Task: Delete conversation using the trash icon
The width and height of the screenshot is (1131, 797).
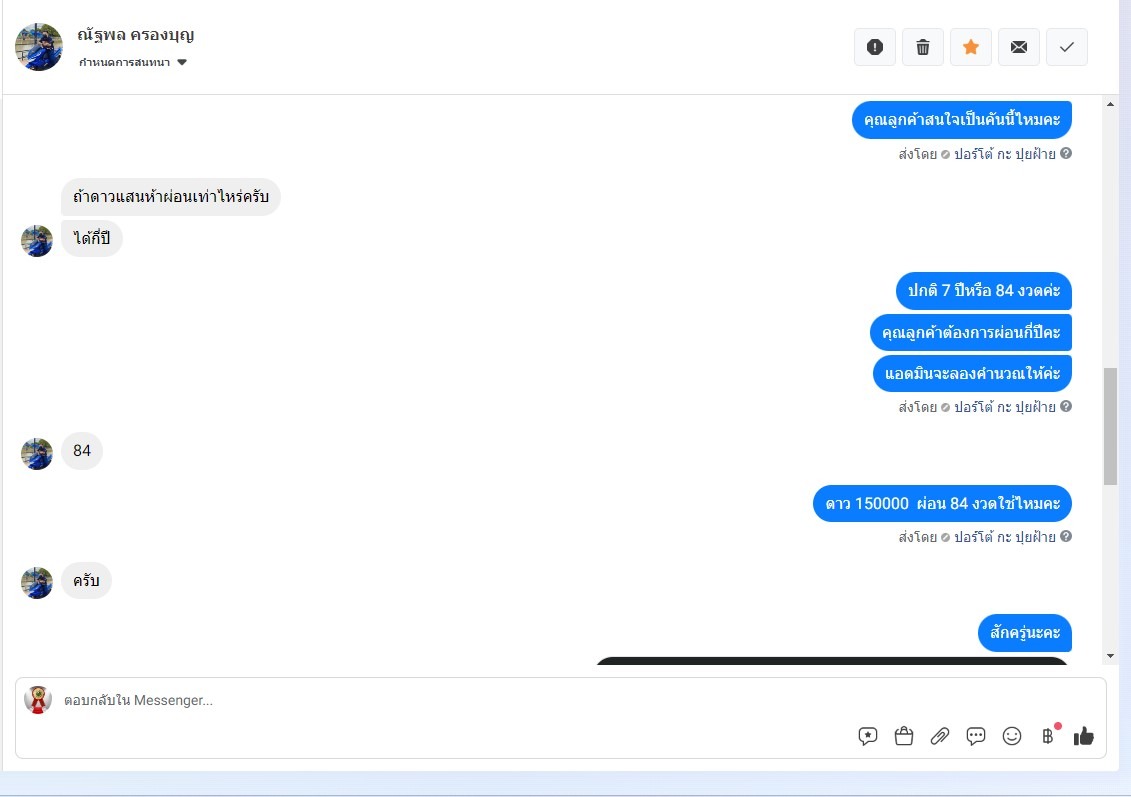Action: (923, 48)
